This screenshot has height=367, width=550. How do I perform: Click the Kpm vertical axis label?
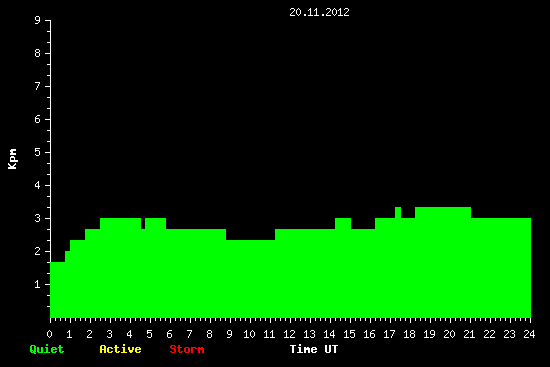click(12, 159)
